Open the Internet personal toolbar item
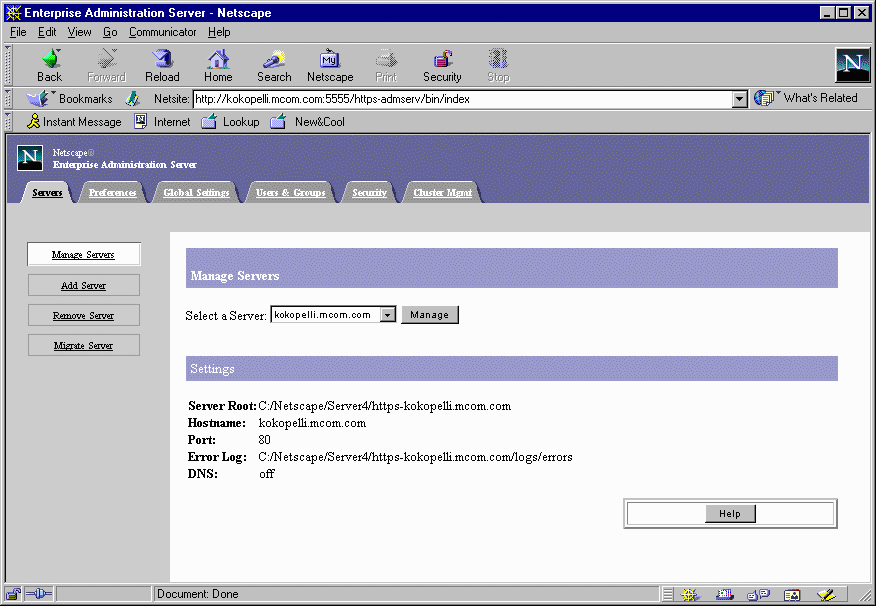Image resolution: width=876 pixels, height=606 pixels. (x=162, y=122)
